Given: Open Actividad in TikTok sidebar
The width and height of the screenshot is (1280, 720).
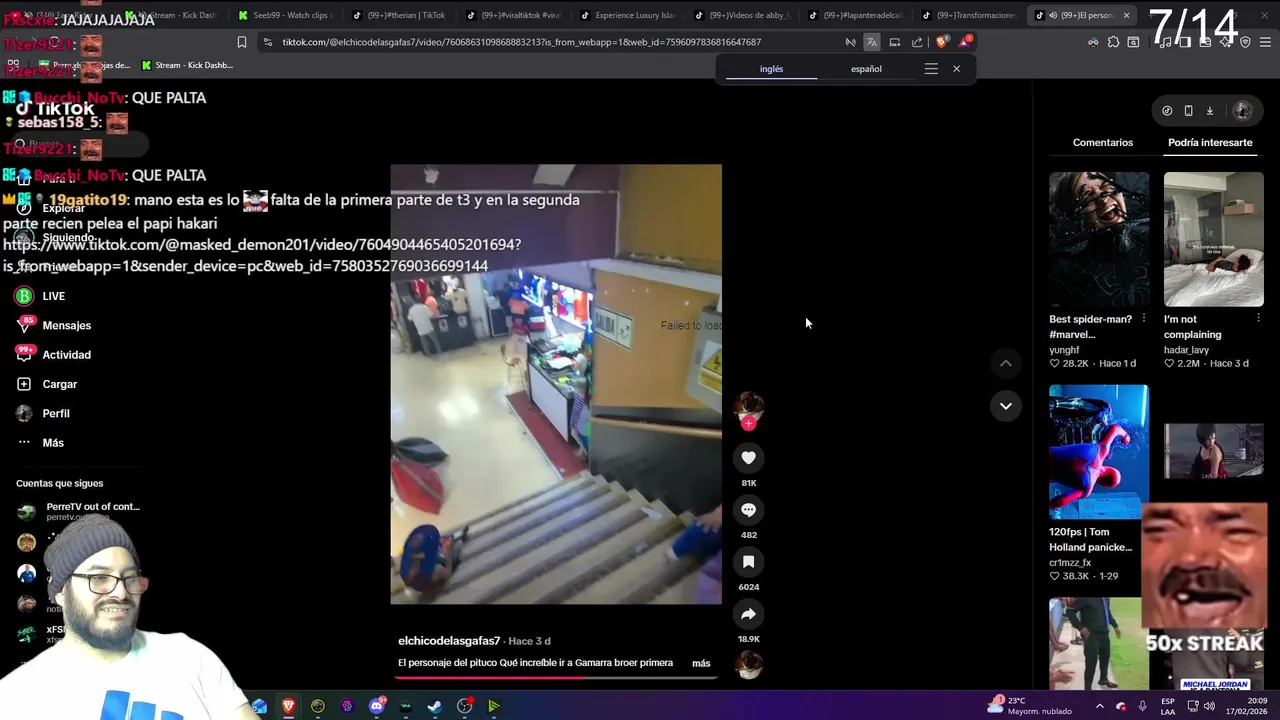Looking at the screenshot, I should (66, 355).
